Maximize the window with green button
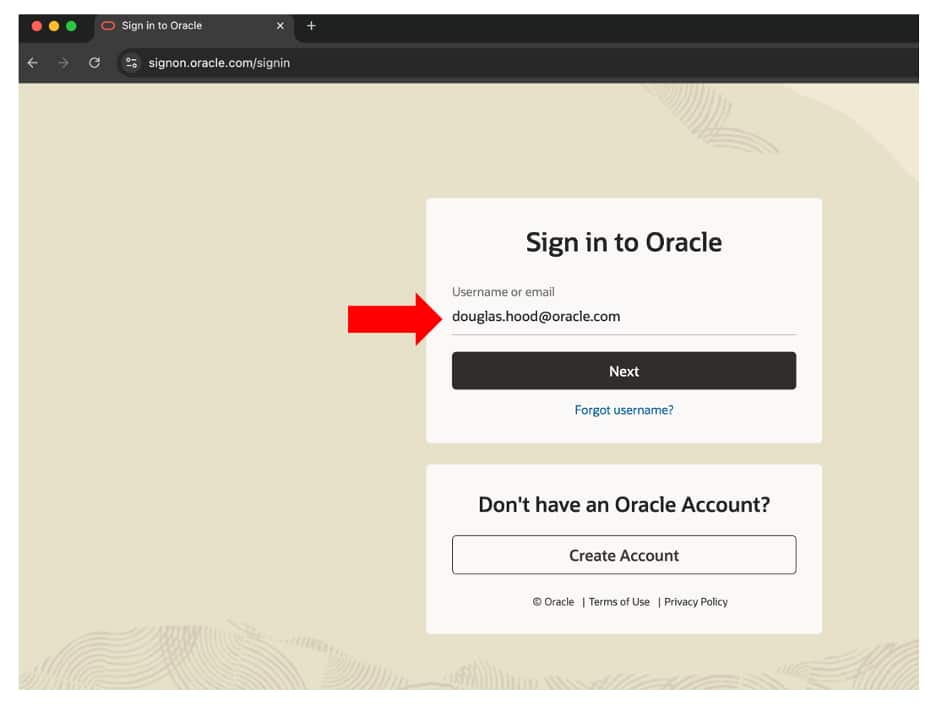This screenshot has width=936, height=706. click(71, 26)
